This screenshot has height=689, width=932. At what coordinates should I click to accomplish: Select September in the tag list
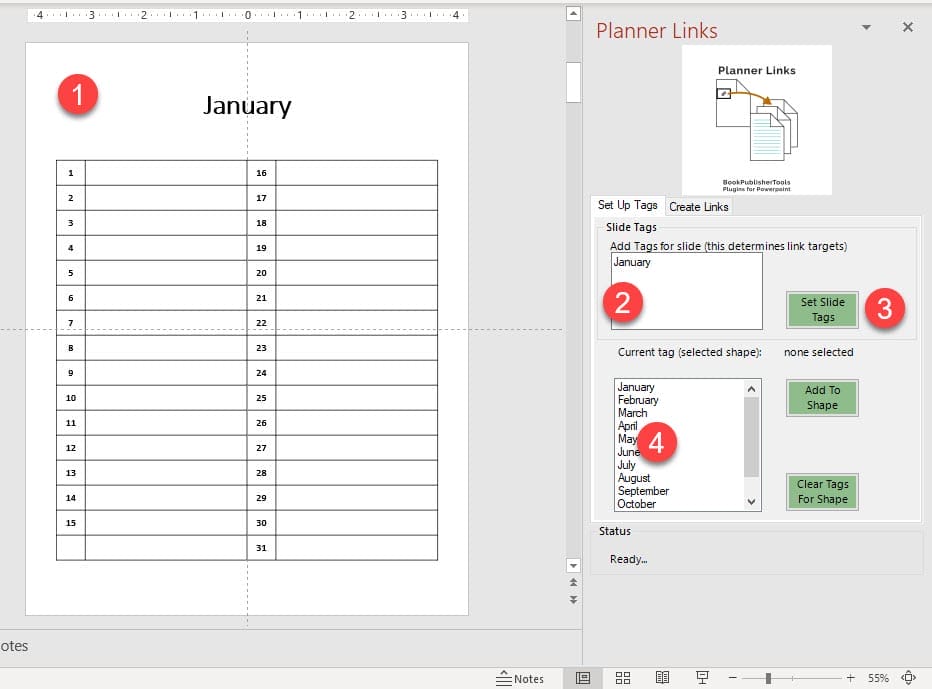(x=643, y=491)
